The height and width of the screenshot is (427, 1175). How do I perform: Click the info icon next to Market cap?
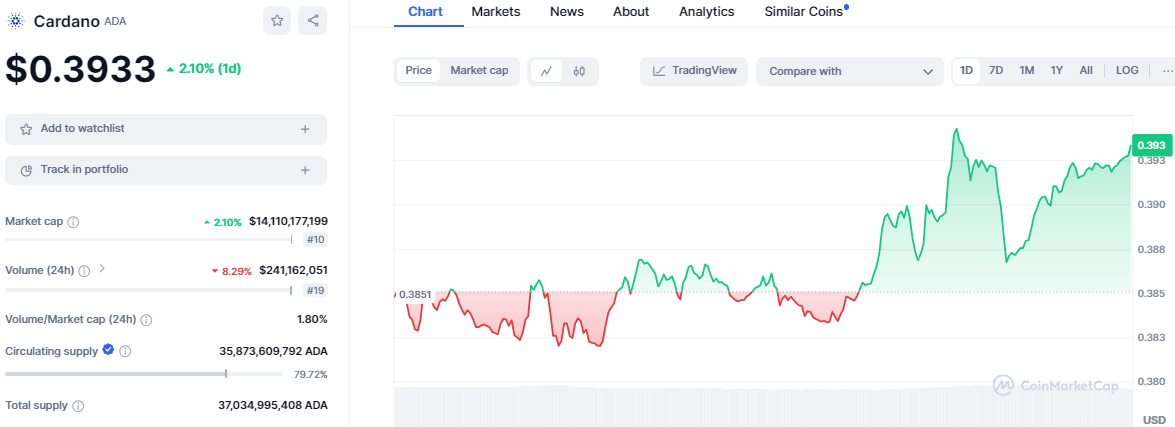coord(73,222)
